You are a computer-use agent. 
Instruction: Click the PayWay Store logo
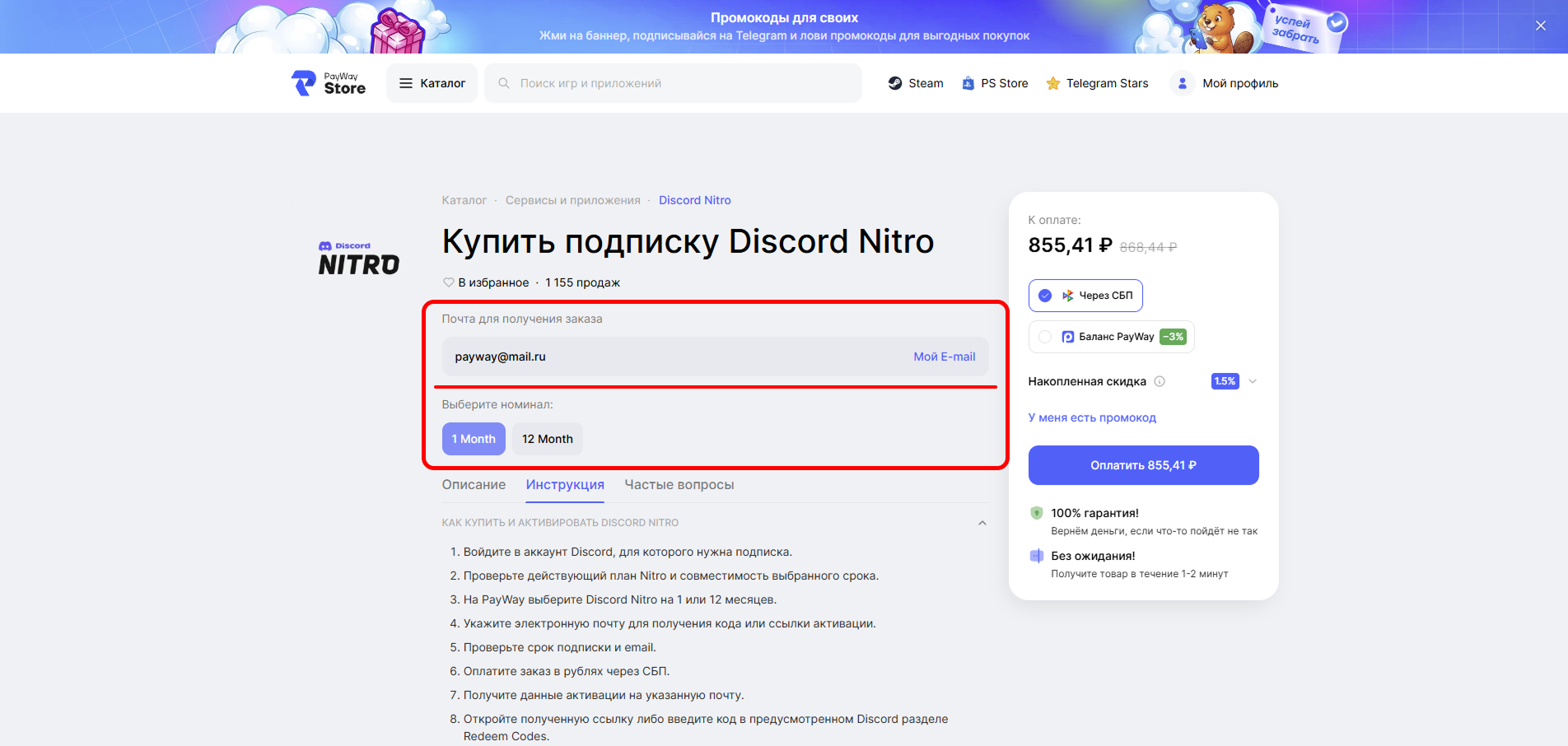click(328, 83)
